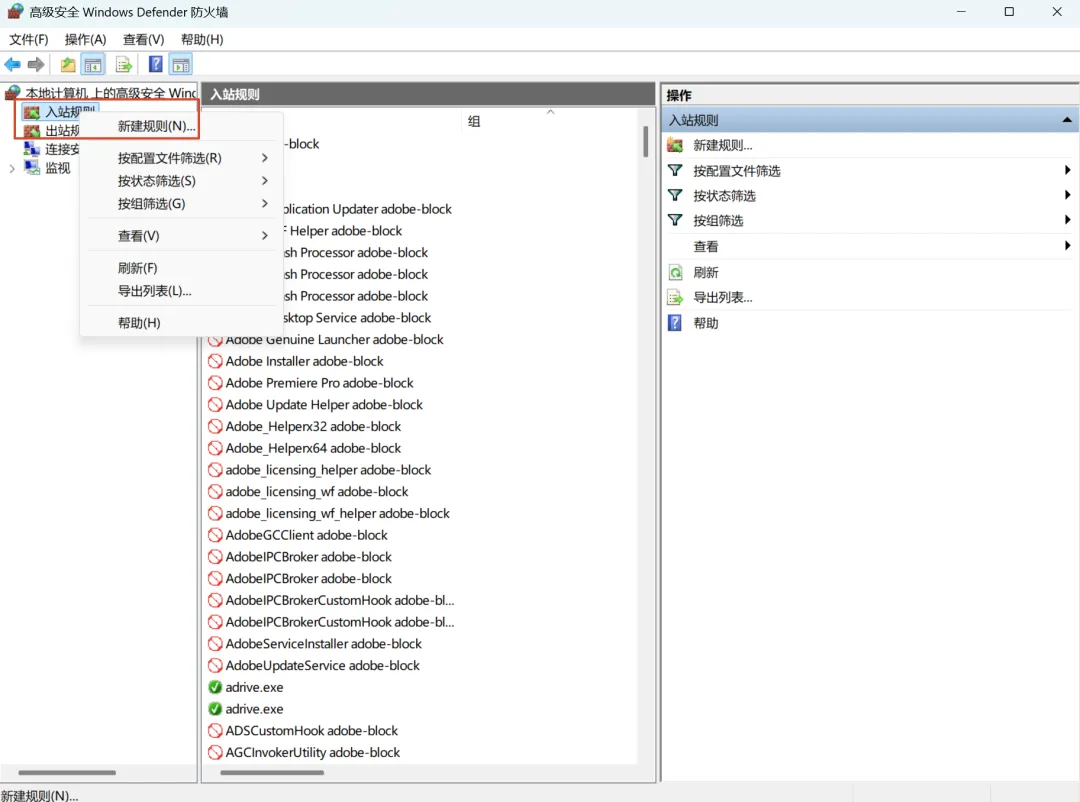Click the 入站规则 tree node icon

[32, 112]
